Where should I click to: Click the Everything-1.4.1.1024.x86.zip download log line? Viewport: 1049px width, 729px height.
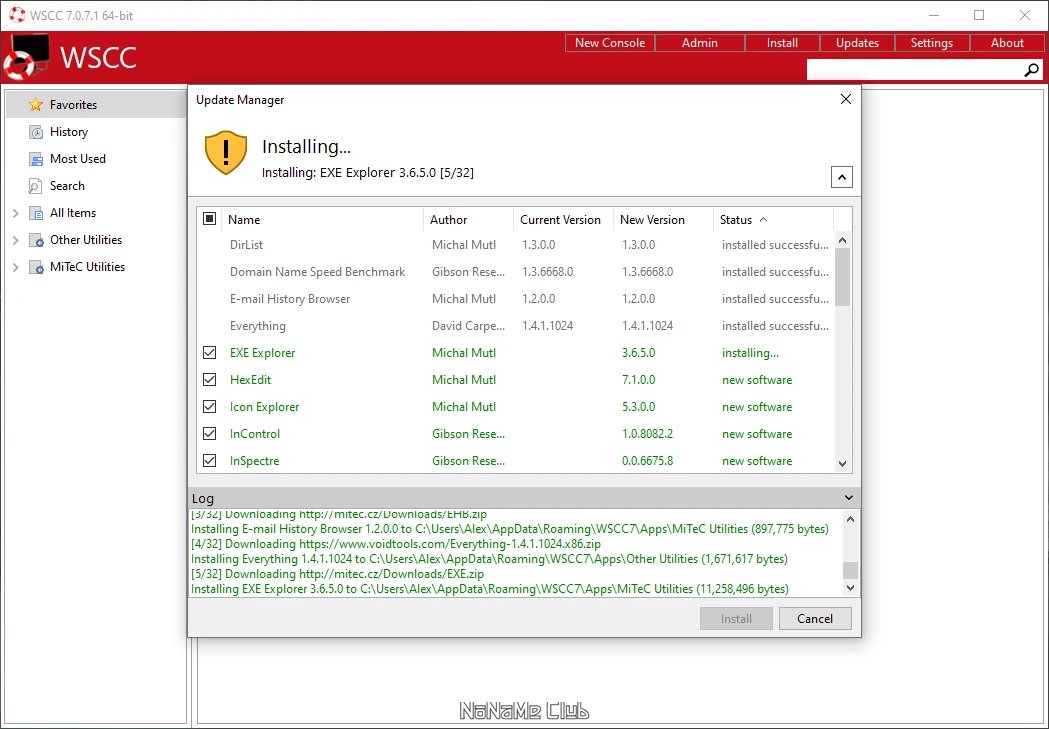pyautogui.click(x=395, y=544)
